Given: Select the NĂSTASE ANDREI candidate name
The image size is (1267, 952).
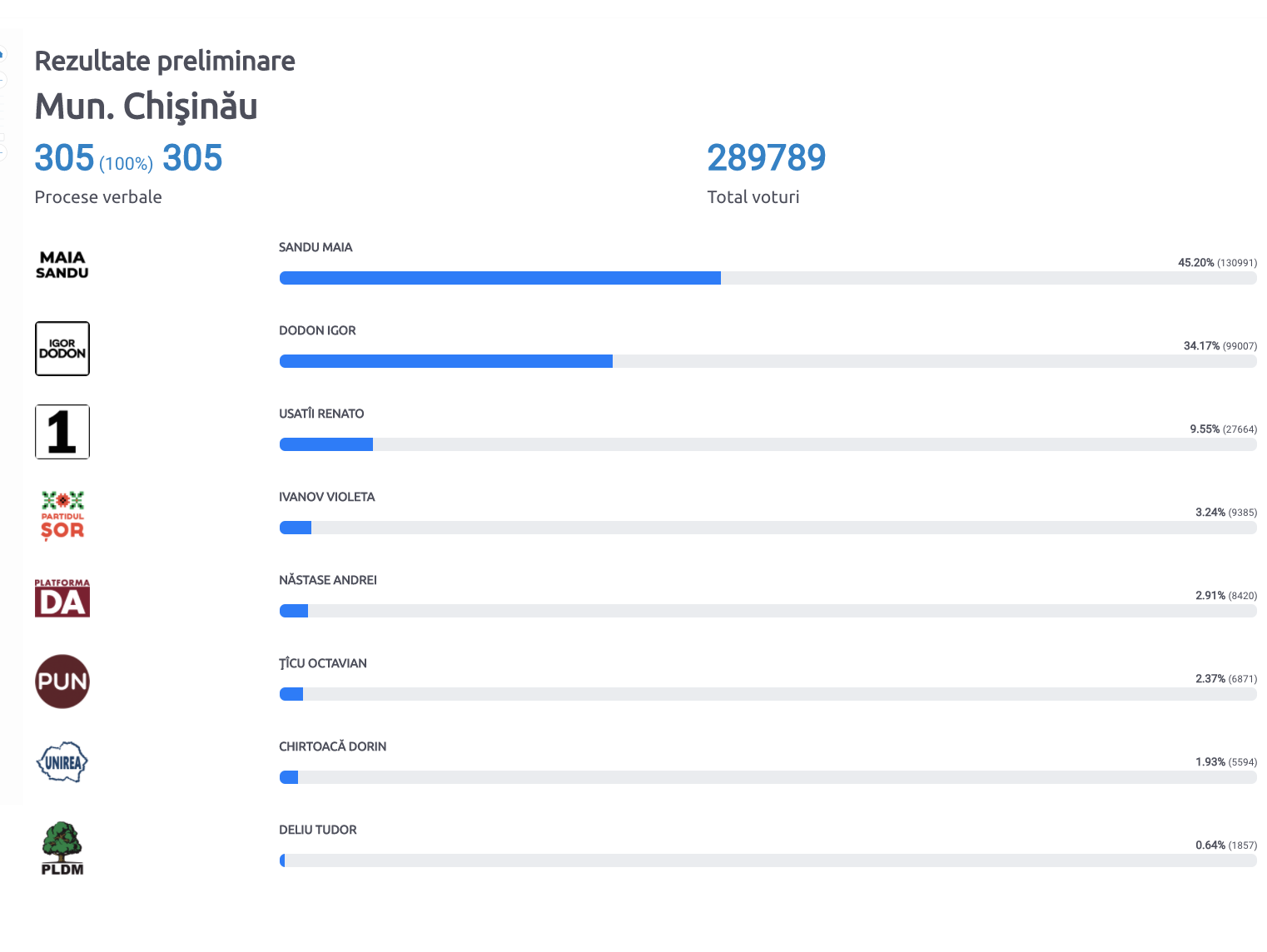Looking at the screenshot, I should (327, 580).
